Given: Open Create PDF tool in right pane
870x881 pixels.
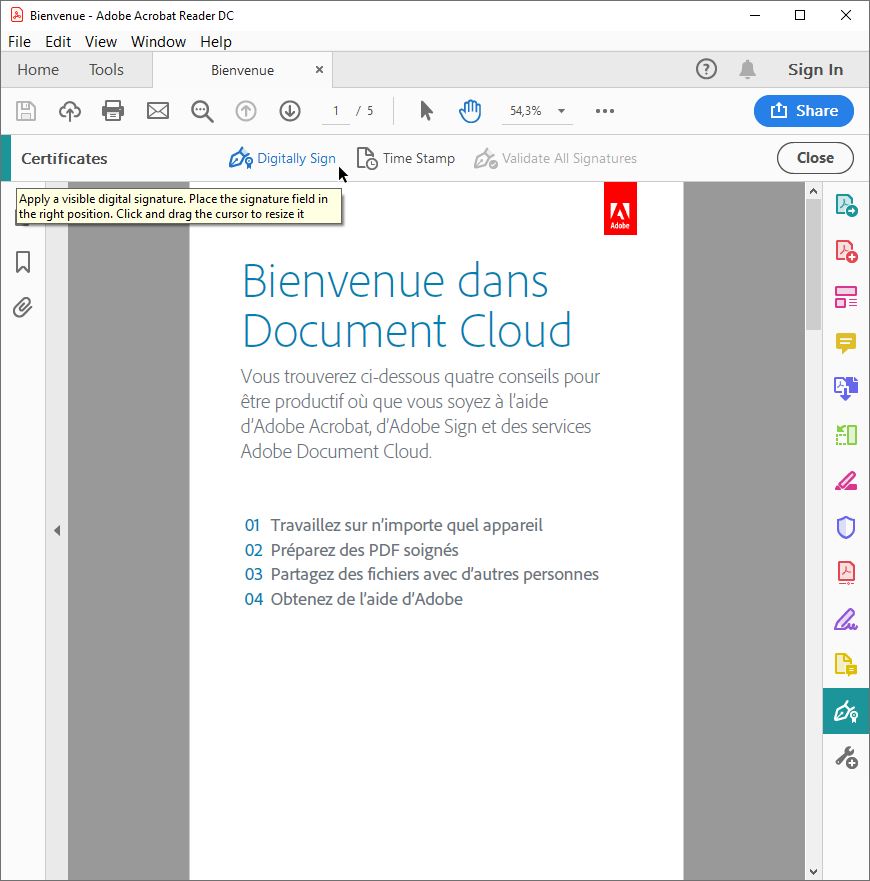Looking at the screenshot, I should tap(846, 251).
